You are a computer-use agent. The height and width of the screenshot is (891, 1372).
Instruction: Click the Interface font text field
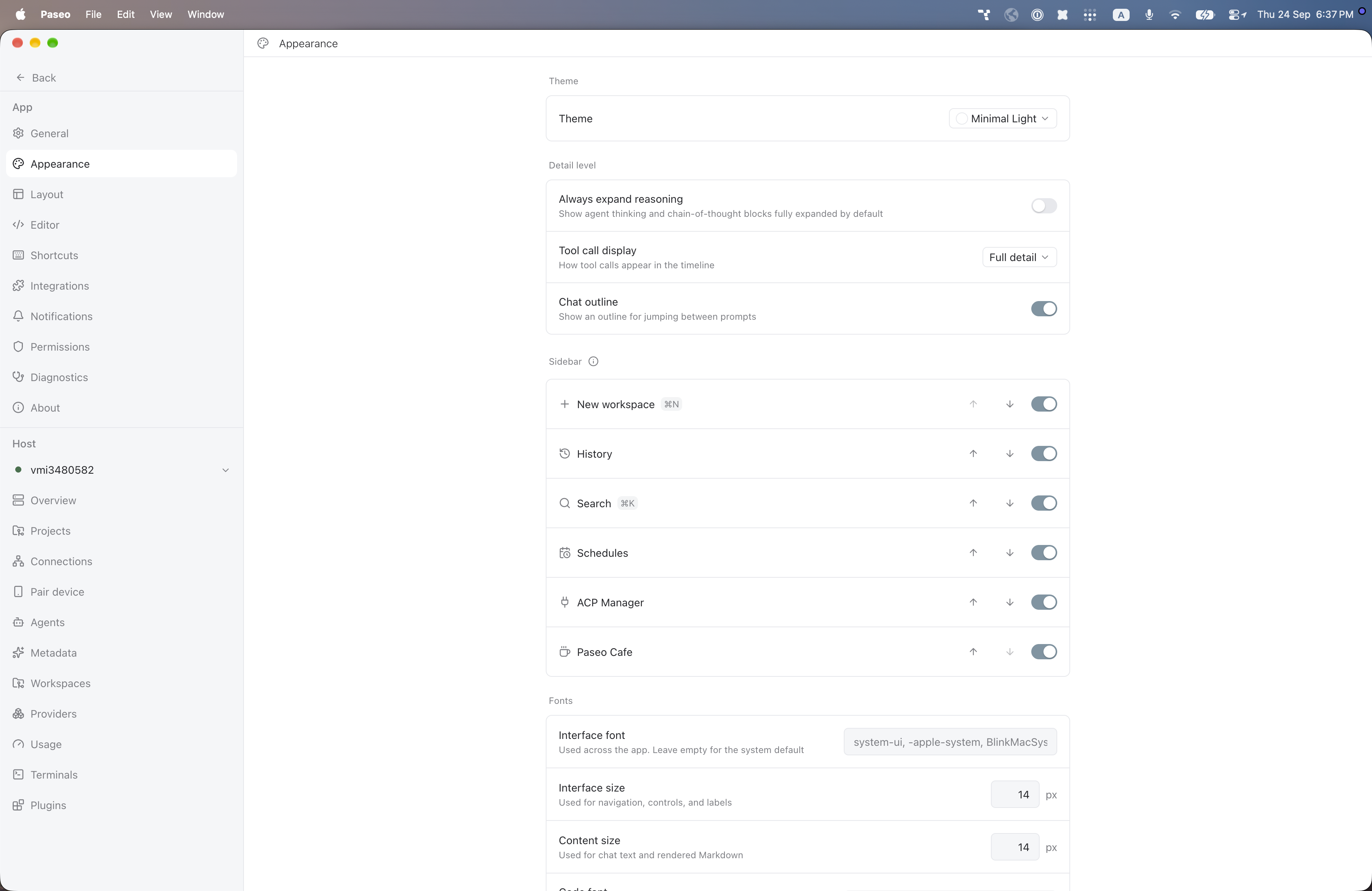click(950, 742)
